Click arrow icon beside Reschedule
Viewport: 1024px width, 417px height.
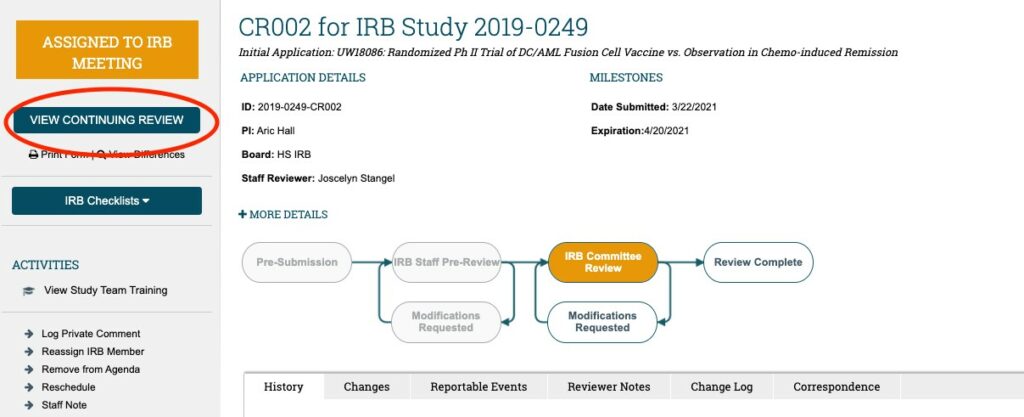click(x=29, y=388)
